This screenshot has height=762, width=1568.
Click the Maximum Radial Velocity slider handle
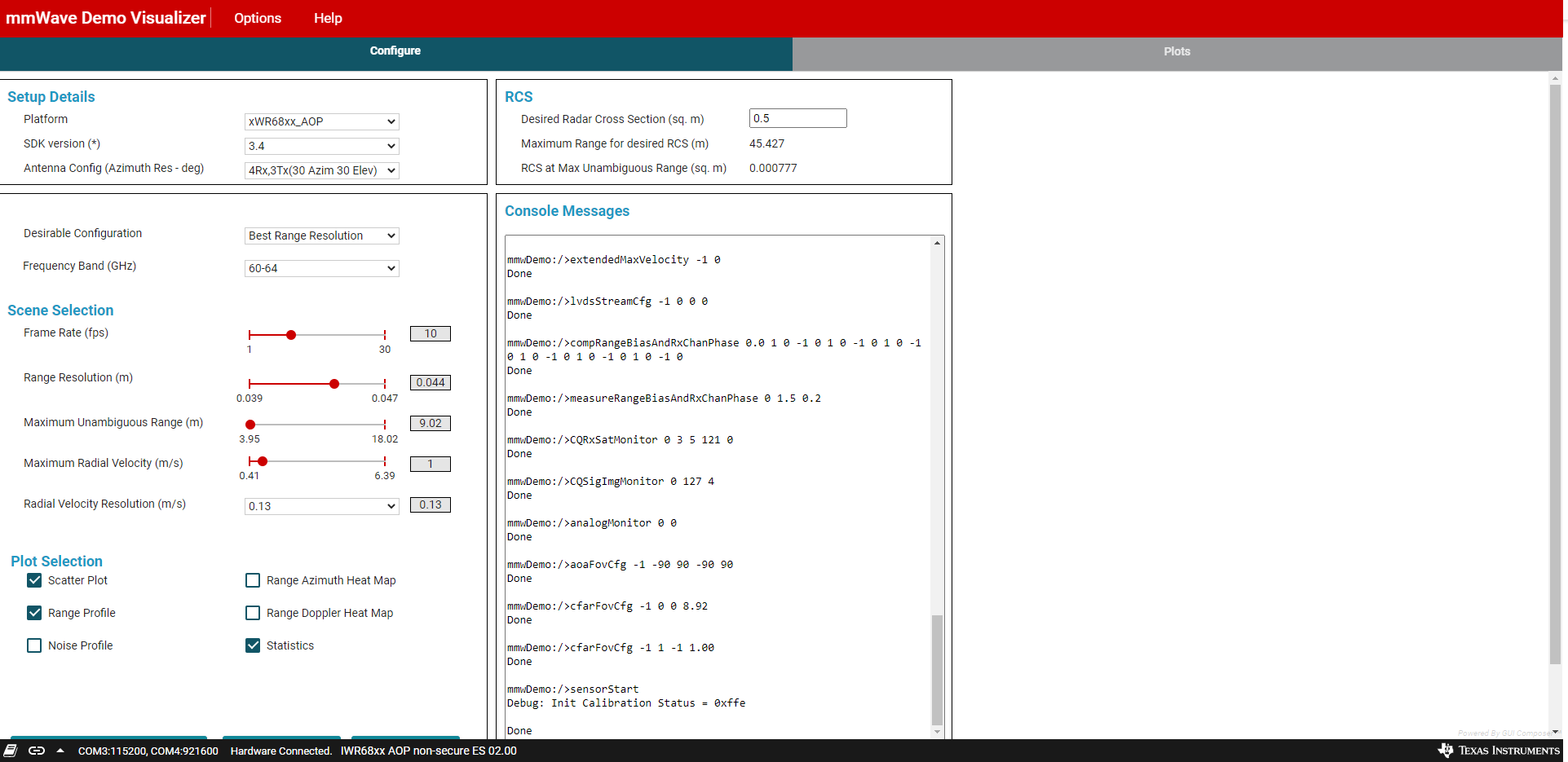pyautogui.click(x=263, y=461)
